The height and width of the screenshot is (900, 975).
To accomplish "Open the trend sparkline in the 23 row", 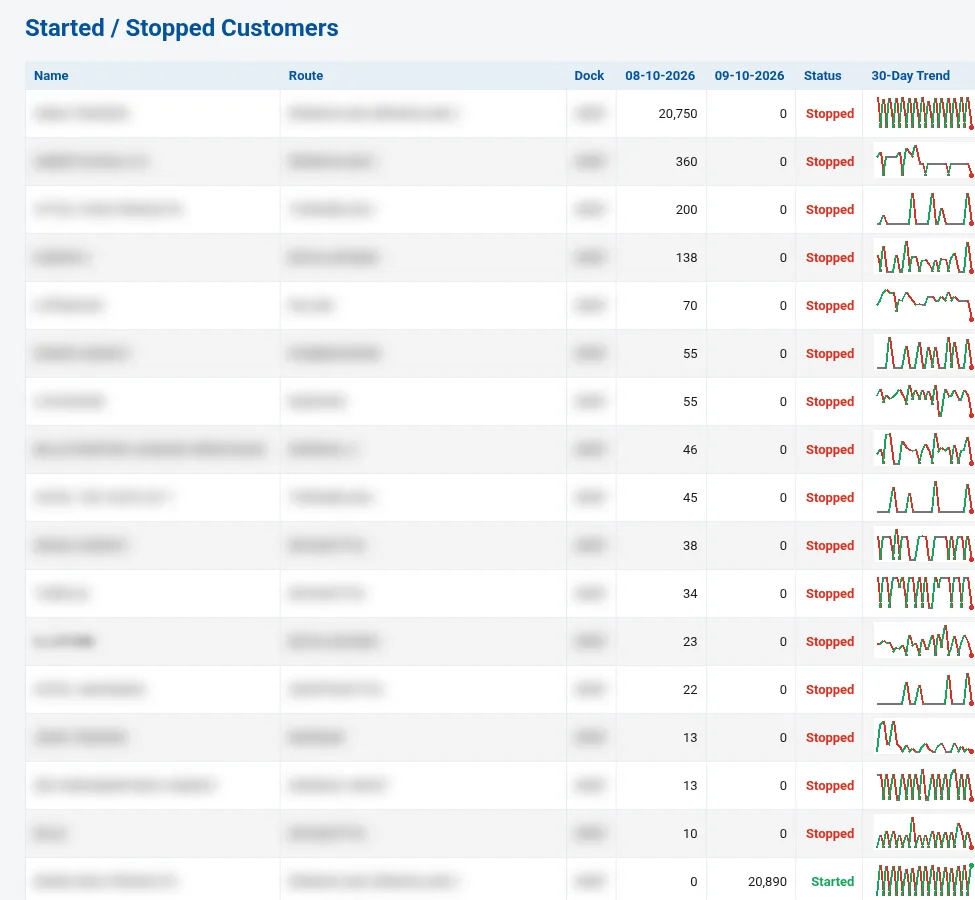I will pyautogui.click(x=924, y=640).
